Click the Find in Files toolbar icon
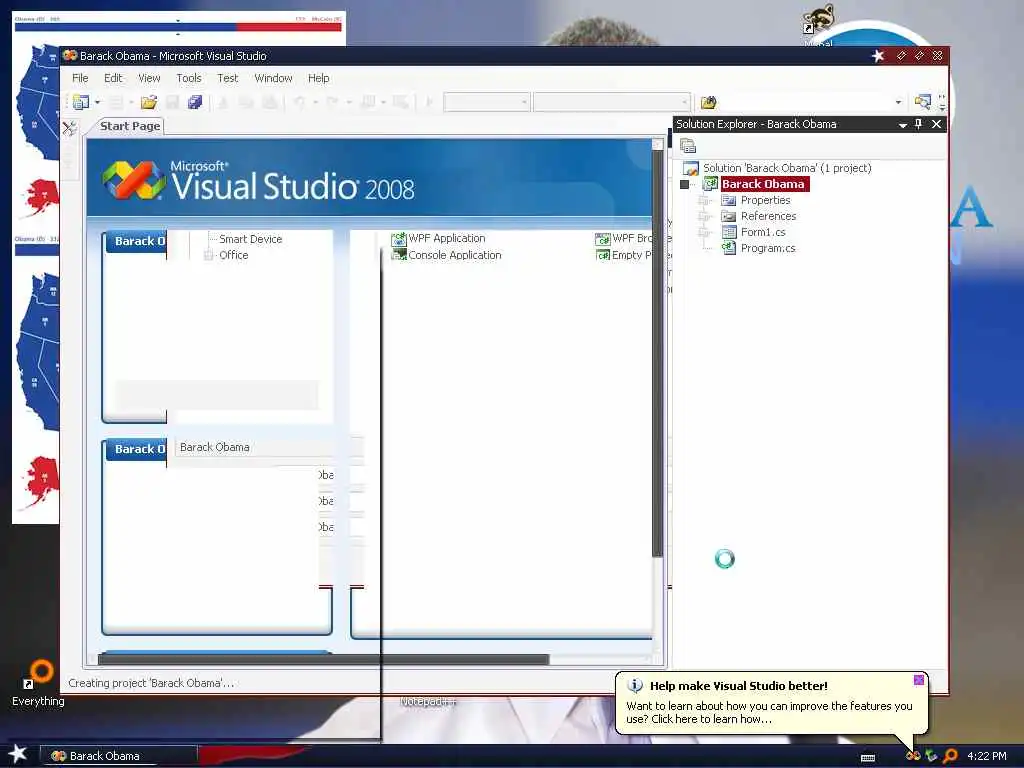The width and height of the screenshot is (1024, 768). coord(709,103)
